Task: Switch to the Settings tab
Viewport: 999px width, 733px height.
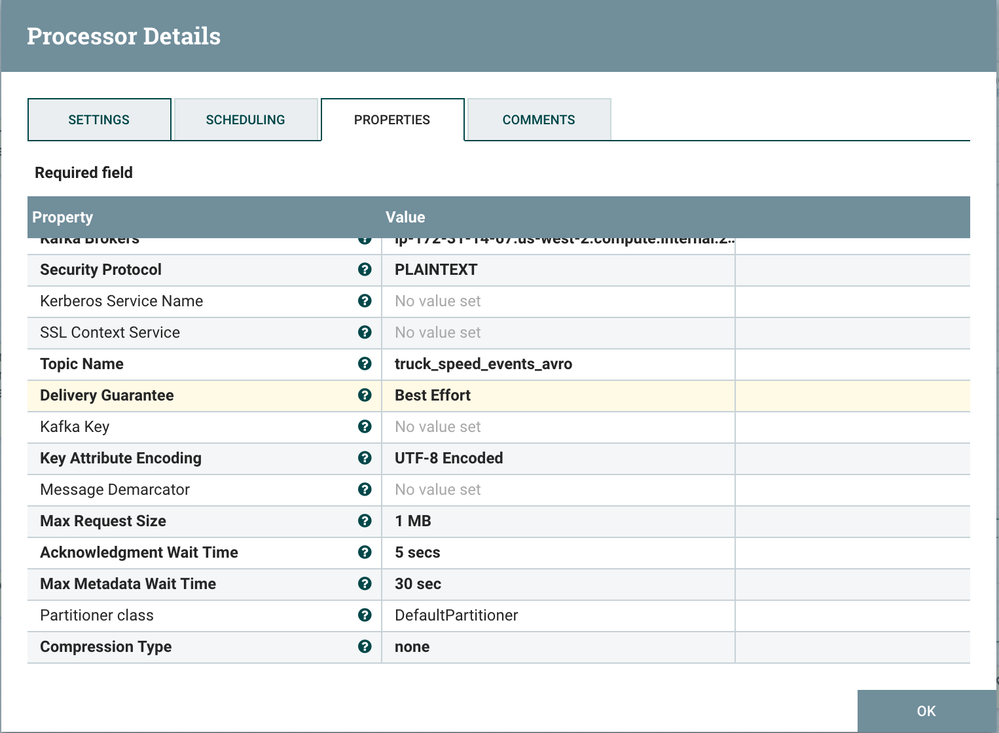Action: [99, 120]
